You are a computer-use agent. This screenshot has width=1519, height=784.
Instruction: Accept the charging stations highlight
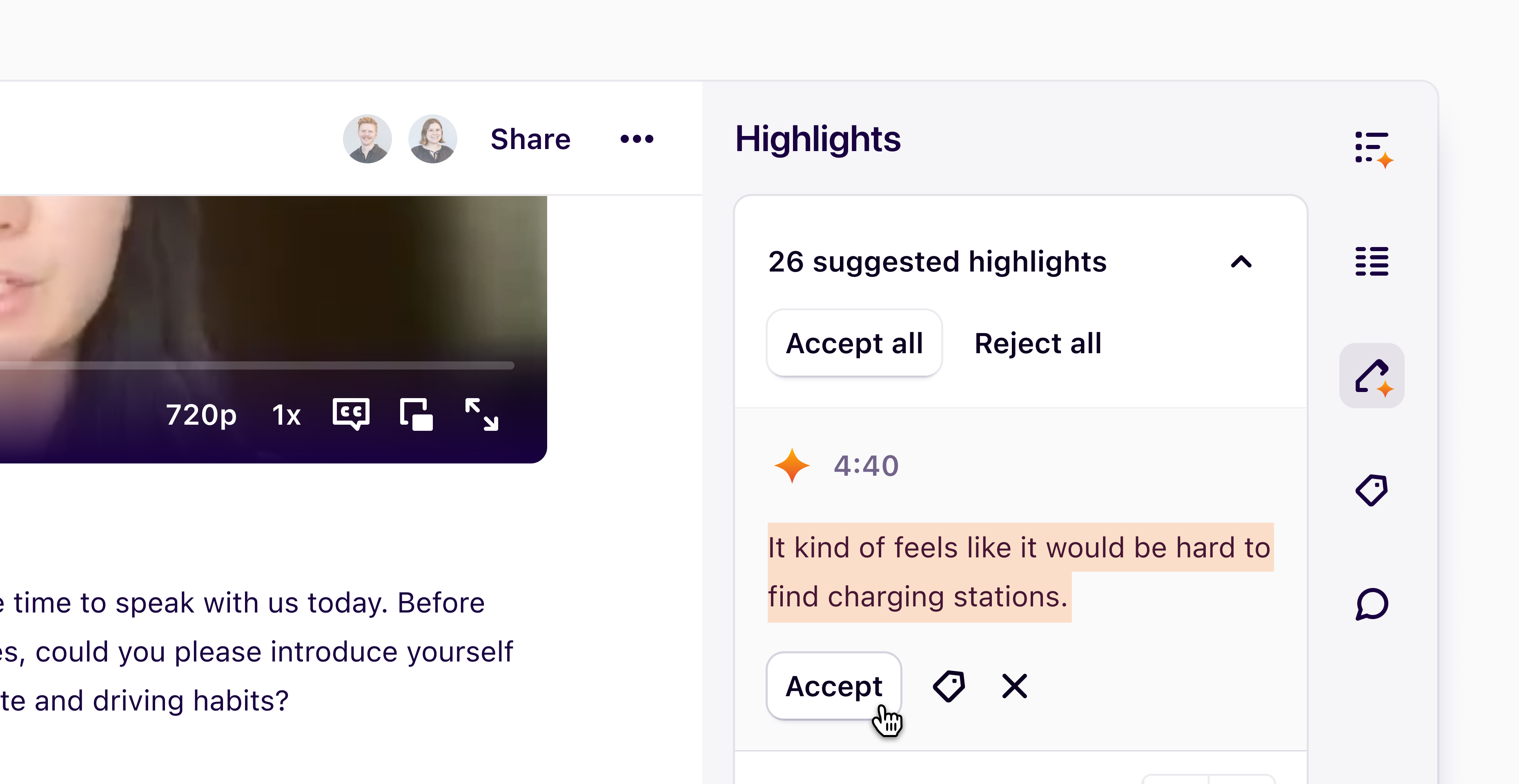coord(834,686)
